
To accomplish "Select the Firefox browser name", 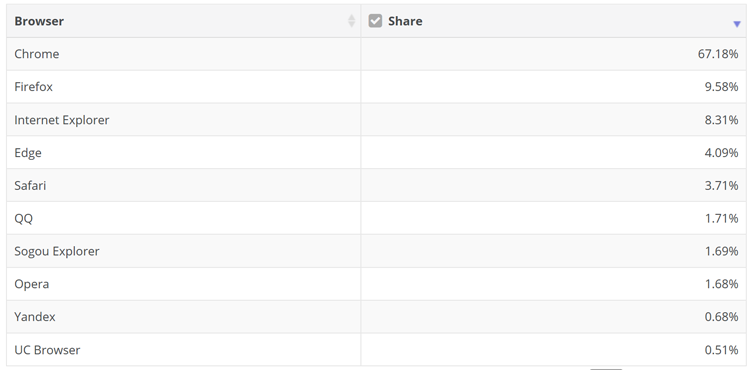I will (x=33, y=87).
